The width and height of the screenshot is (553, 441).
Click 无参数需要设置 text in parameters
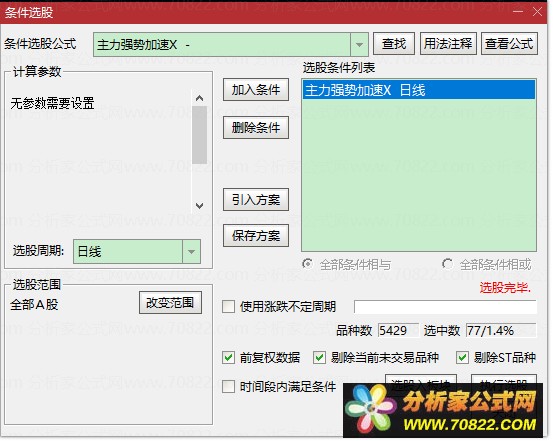(x=52, y=103)
